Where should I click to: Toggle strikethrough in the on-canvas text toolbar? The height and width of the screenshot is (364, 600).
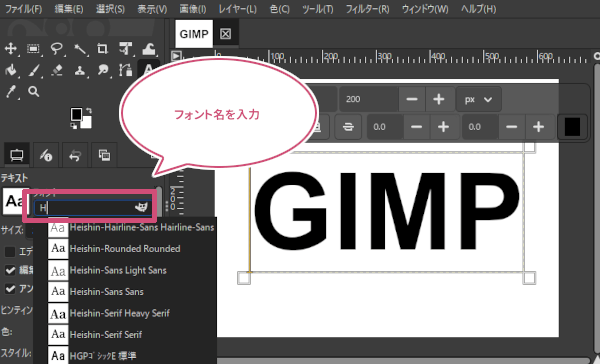pos(348,127)
